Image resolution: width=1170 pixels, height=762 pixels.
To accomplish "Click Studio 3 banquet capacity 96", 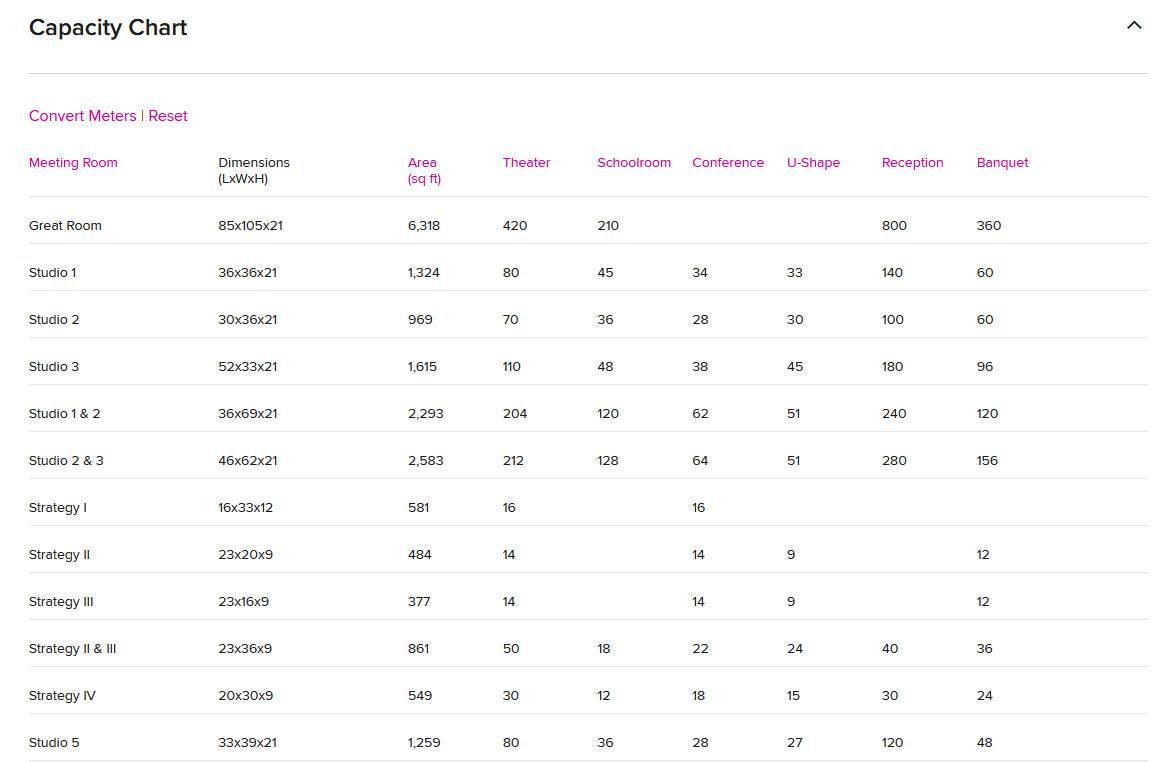I will (984, 366).
